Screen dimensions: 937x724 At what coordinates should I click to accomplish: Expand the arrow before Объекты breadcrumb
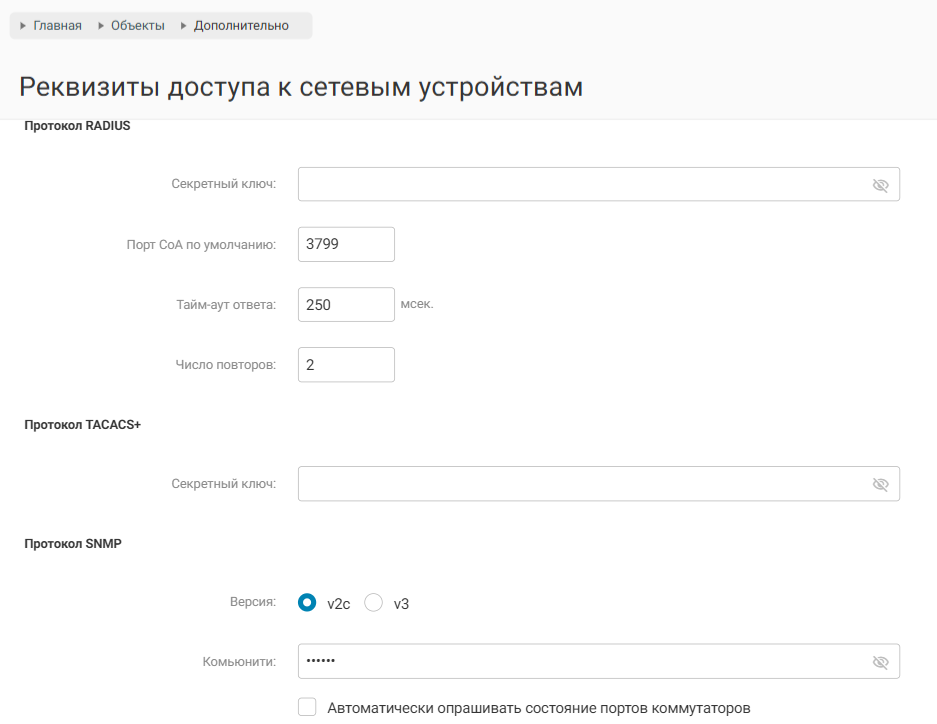pos(101,26)
